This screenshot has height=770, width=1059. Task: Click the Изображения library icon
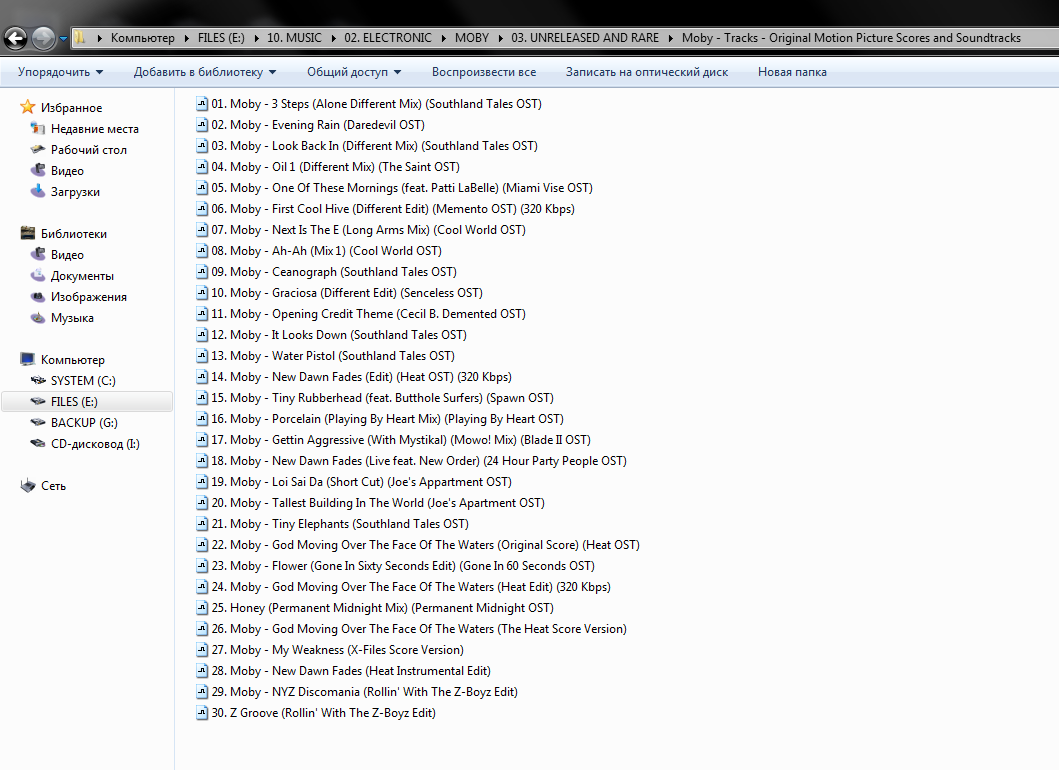click(38, 296)
